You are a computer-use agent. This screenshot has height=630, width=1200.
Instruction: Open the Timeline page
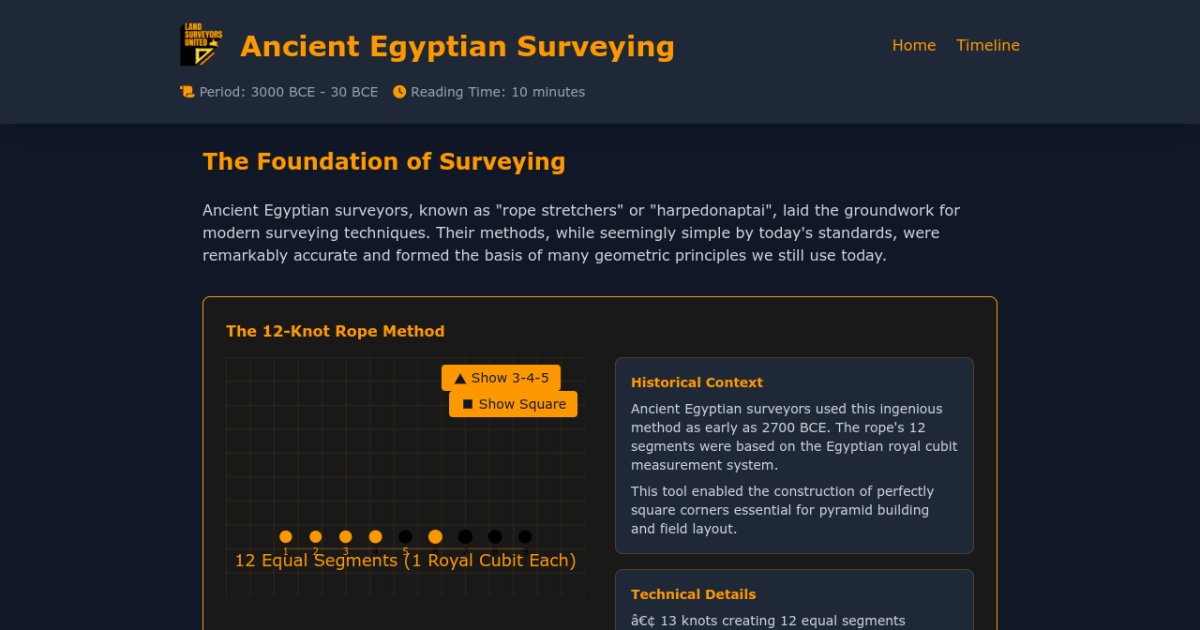click(988, 45)
